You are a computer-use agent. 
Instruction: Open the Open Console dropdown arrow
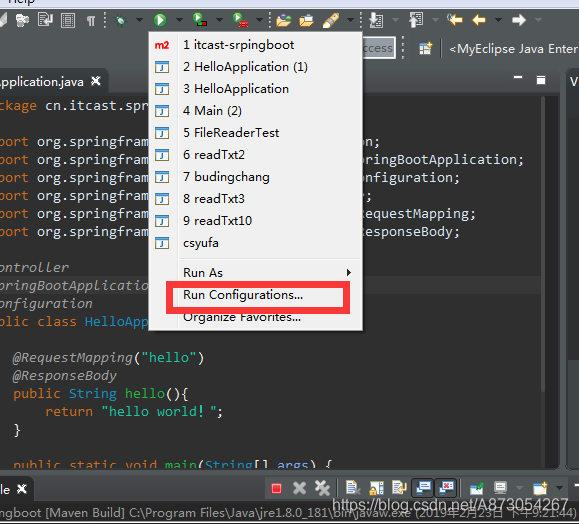(x=559, y=488)
